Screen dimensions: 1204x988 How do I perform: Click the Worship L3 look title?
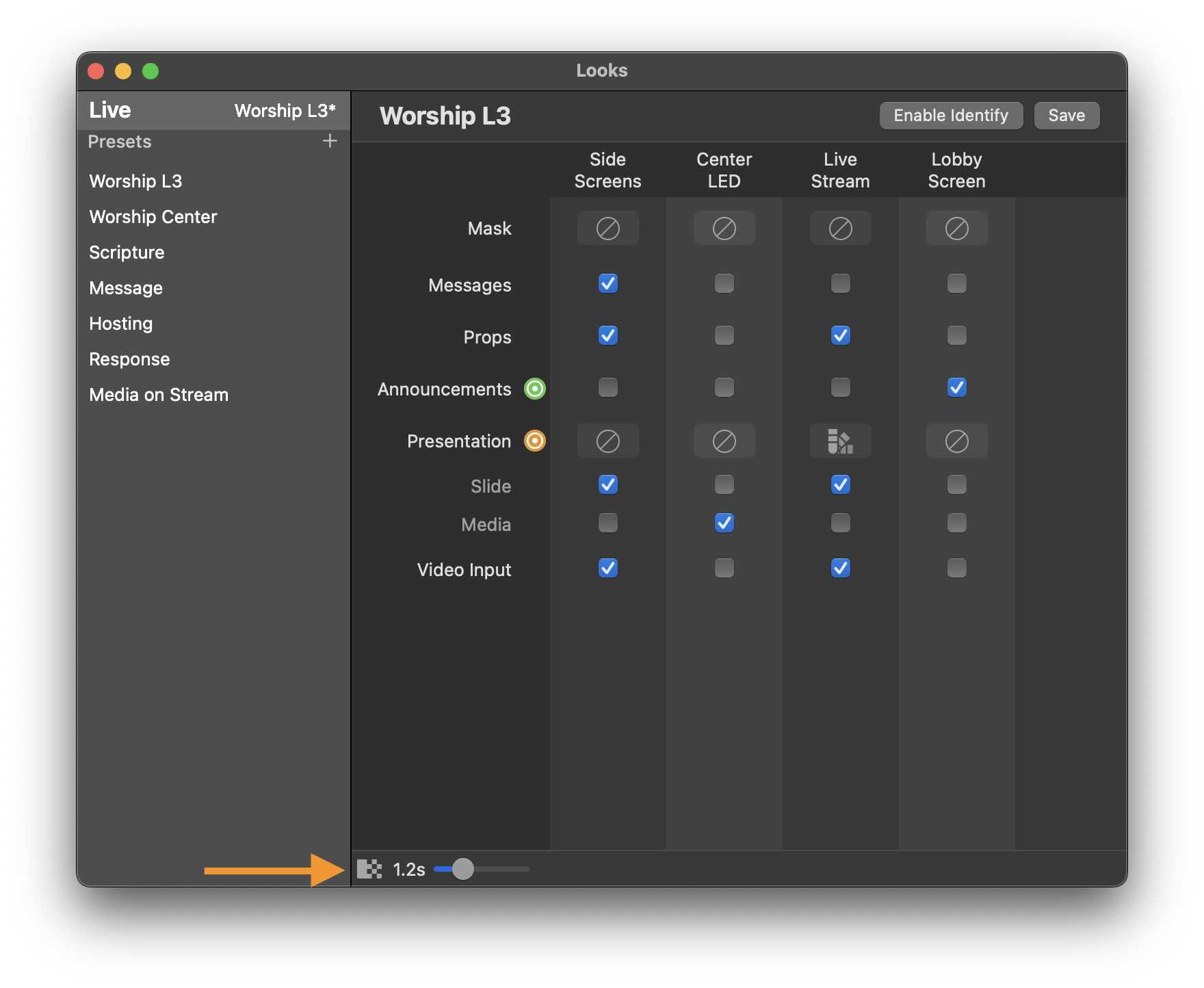445,116
